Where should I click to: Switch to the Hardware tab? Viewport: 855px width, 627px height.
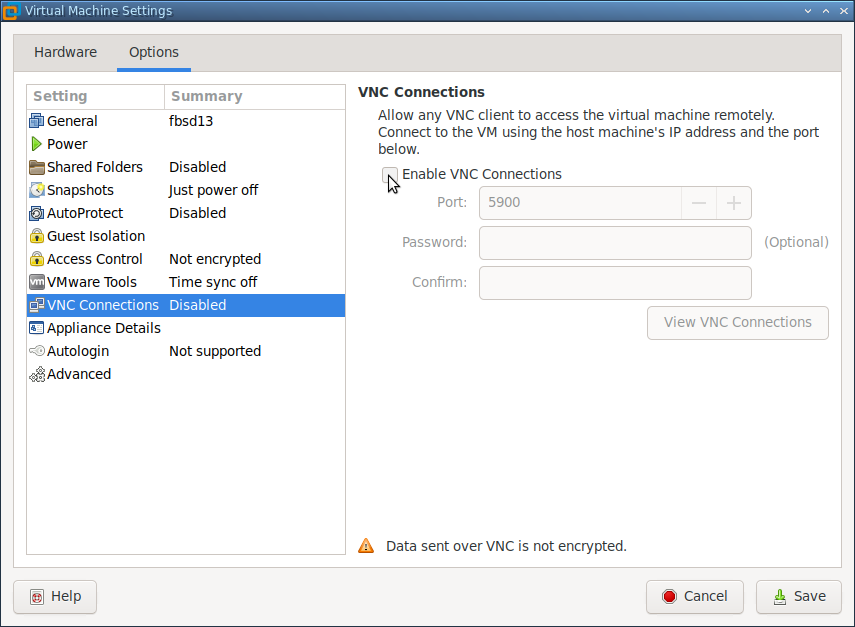point(65,52)
